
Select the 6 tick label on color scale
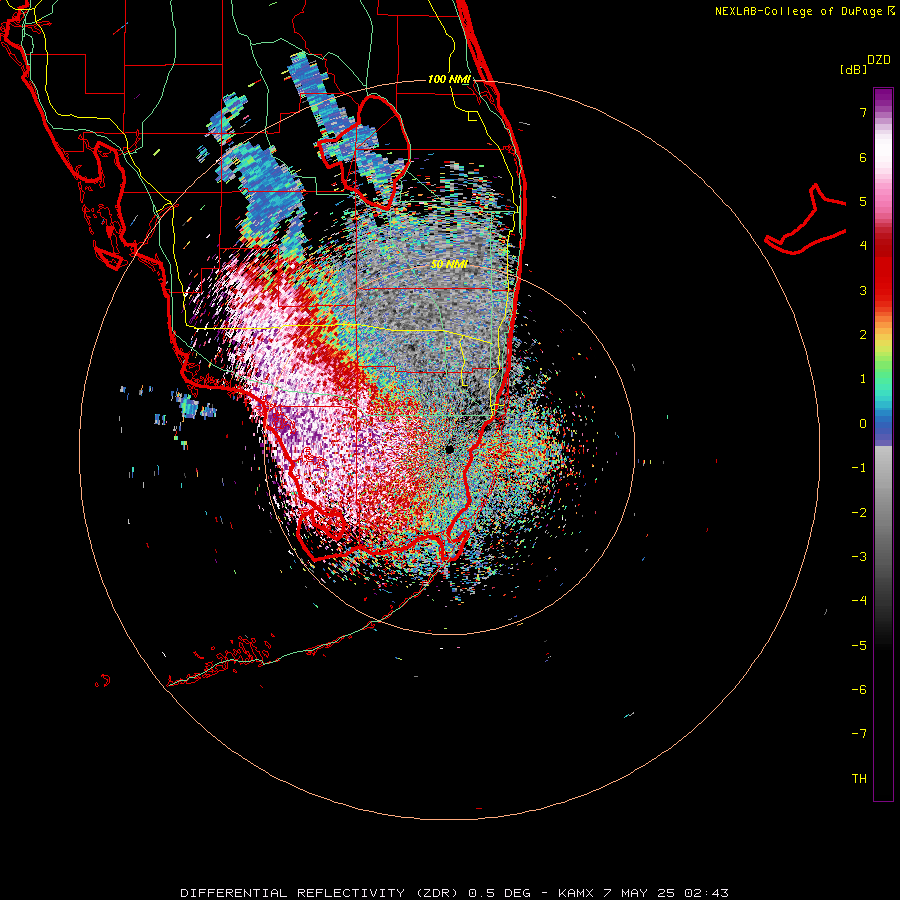[863, 157]
